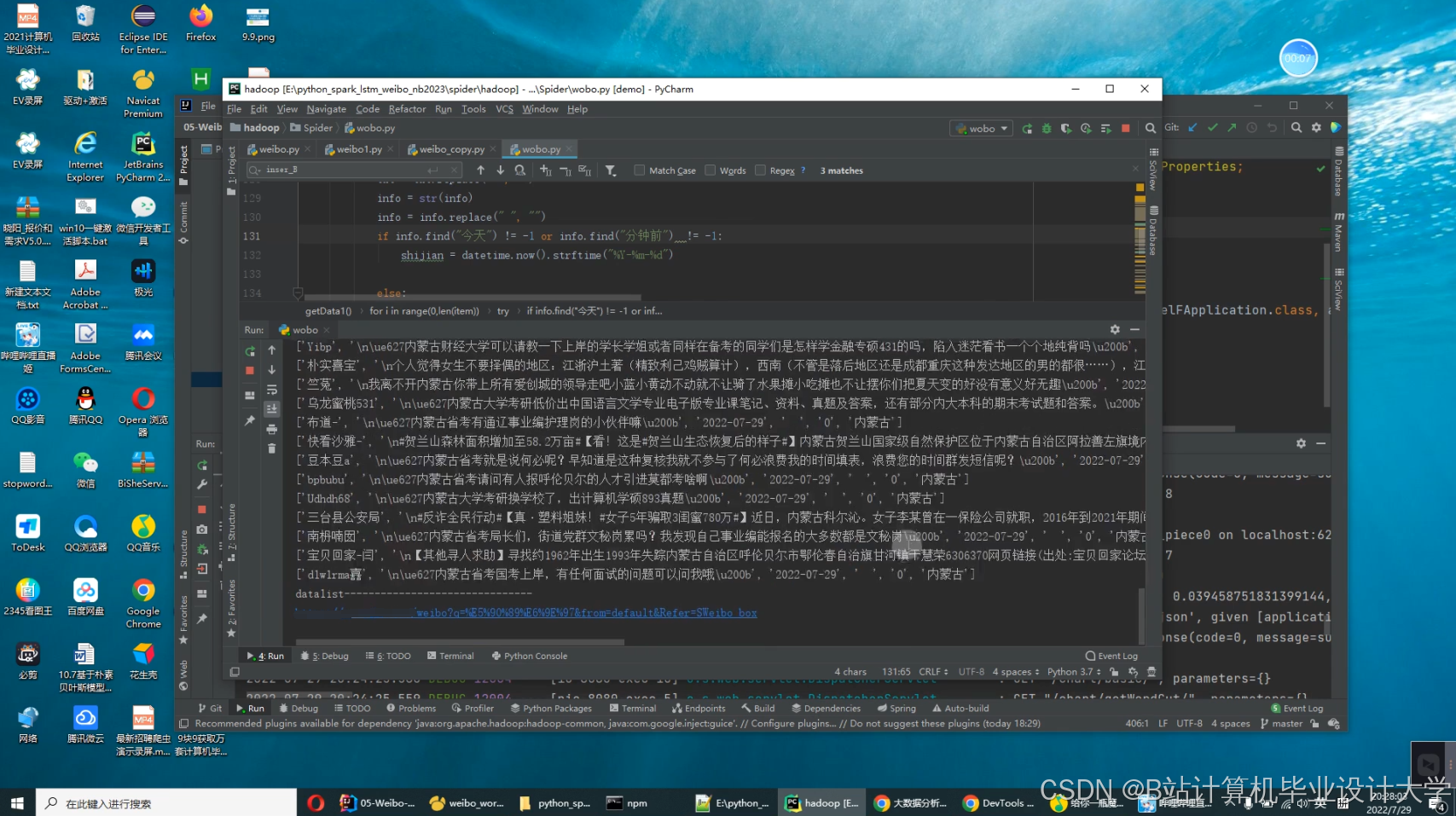Click Print icon in Run console
This screenshot has width=1456, height=816.
(x=272, y=429)
